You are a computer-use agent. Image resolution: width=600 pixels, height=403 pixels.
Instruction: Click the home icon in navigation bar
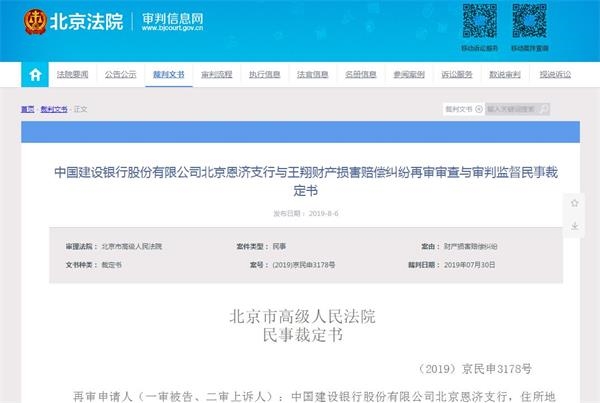(35, 74)
